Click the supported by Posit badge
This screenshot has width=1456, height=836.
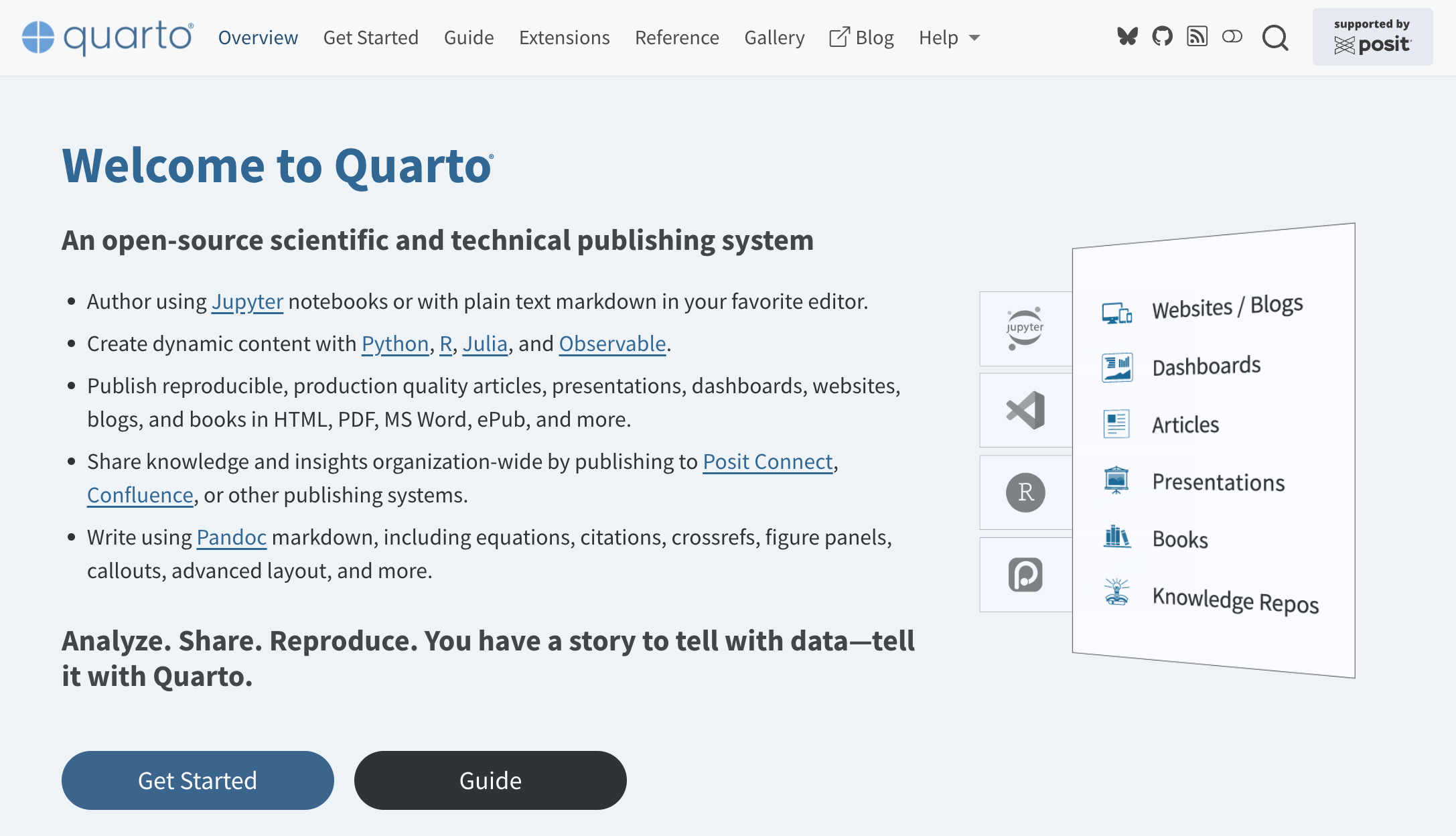pyautogui.click(x=1372, y=37)
